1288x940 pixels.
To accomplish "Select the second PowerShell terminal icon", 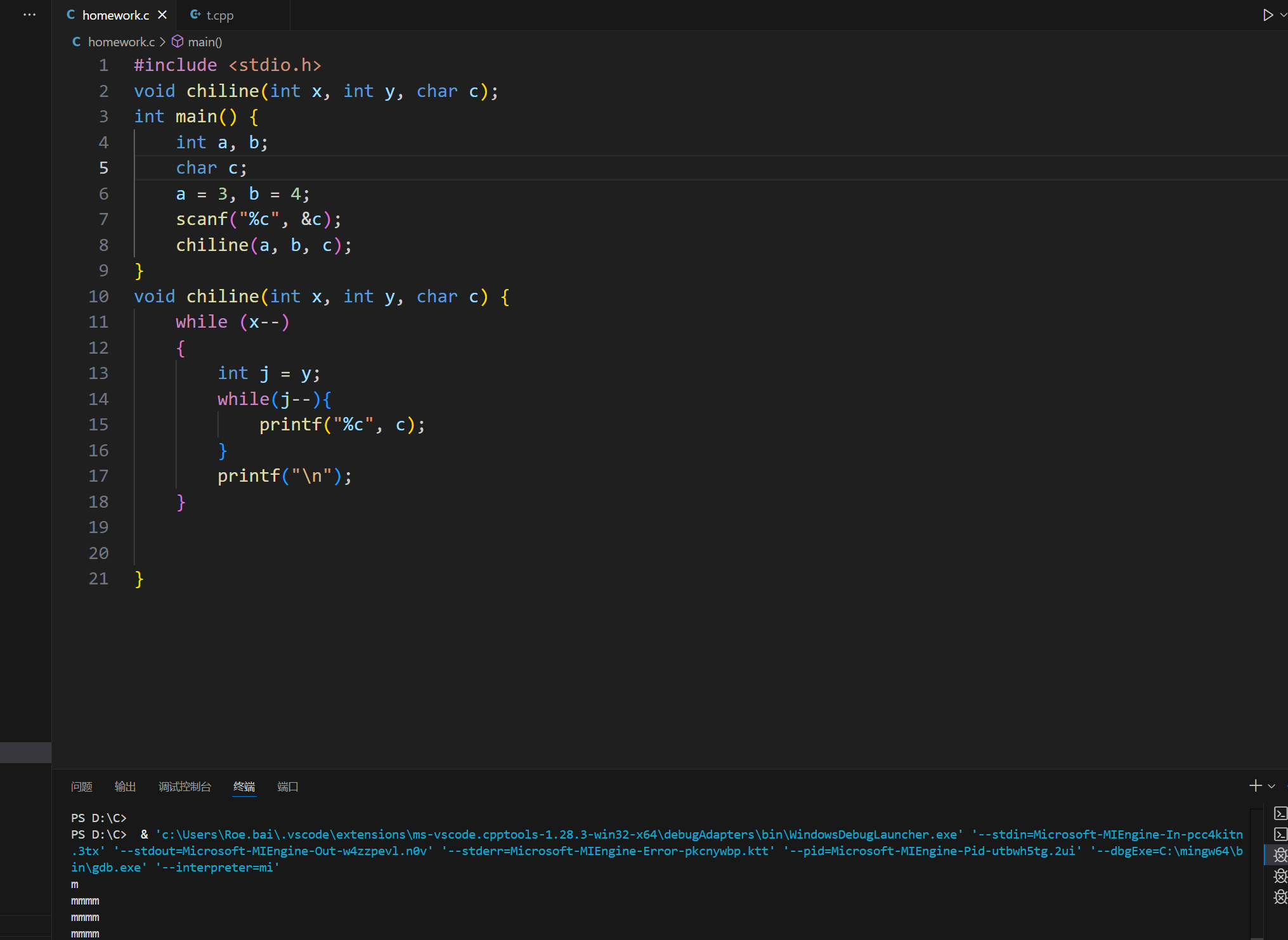I will [x=1280, y=834].
